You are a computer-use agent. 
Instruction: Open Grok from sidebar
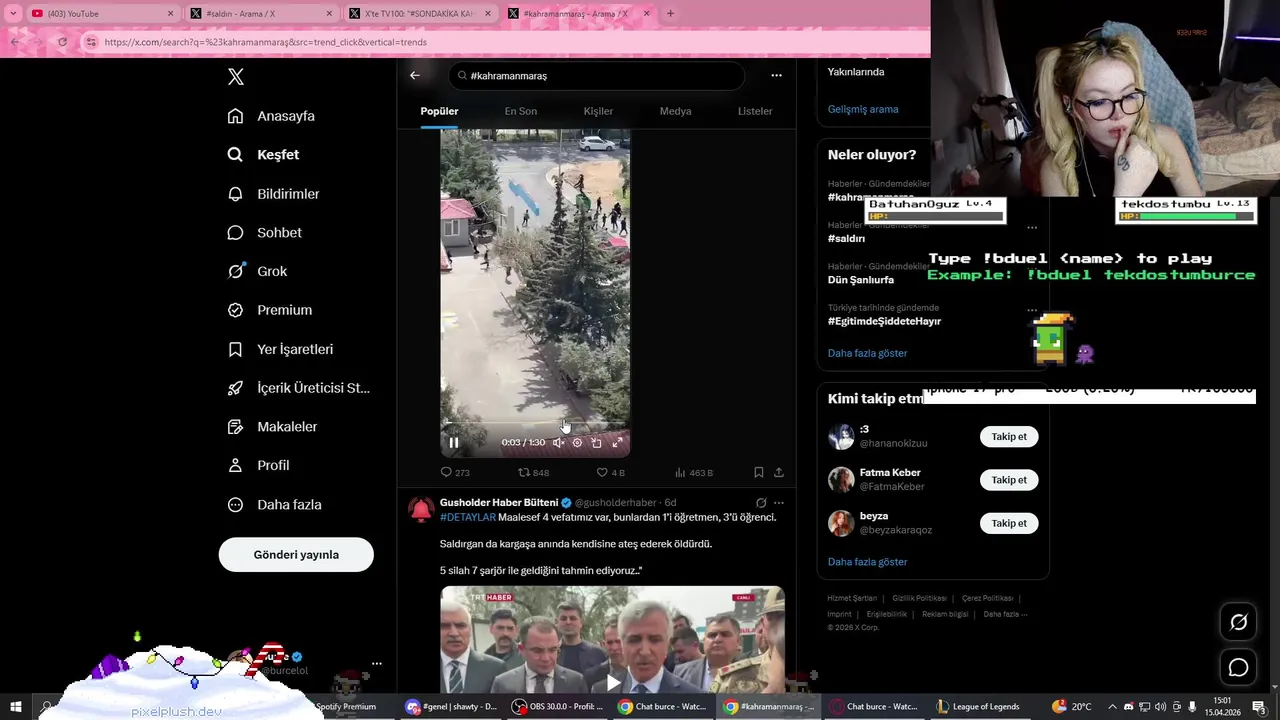[257, 271]
